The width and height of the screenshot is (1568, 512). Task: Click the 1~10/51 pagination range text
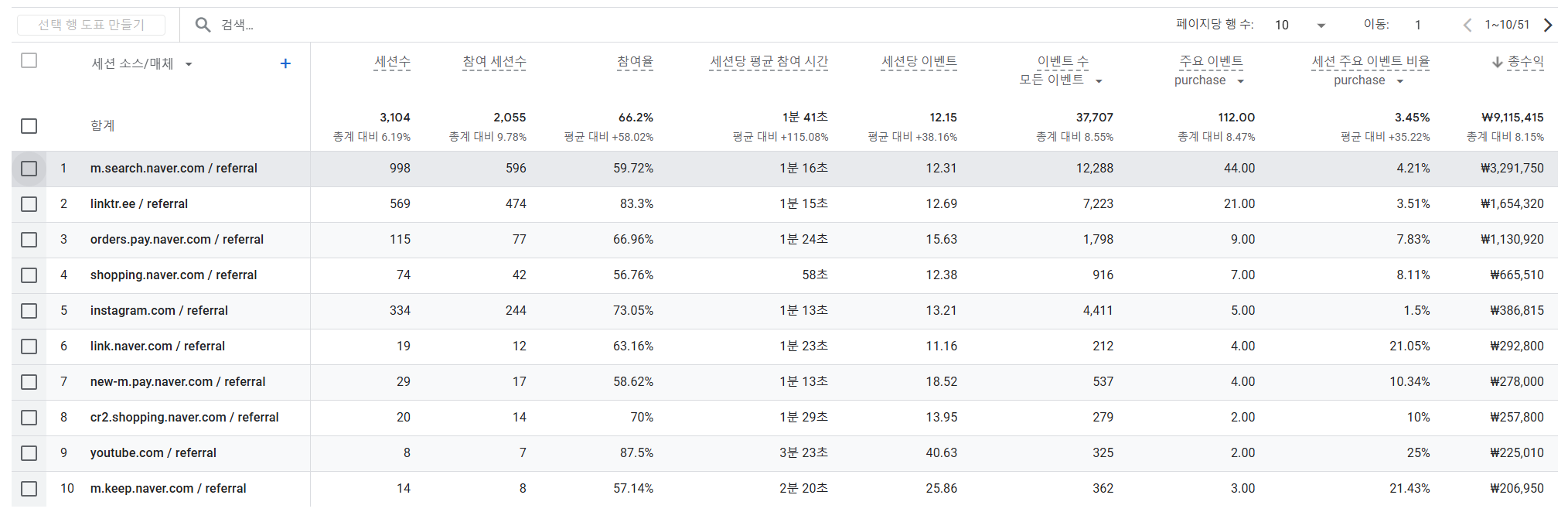[1507, 25]
